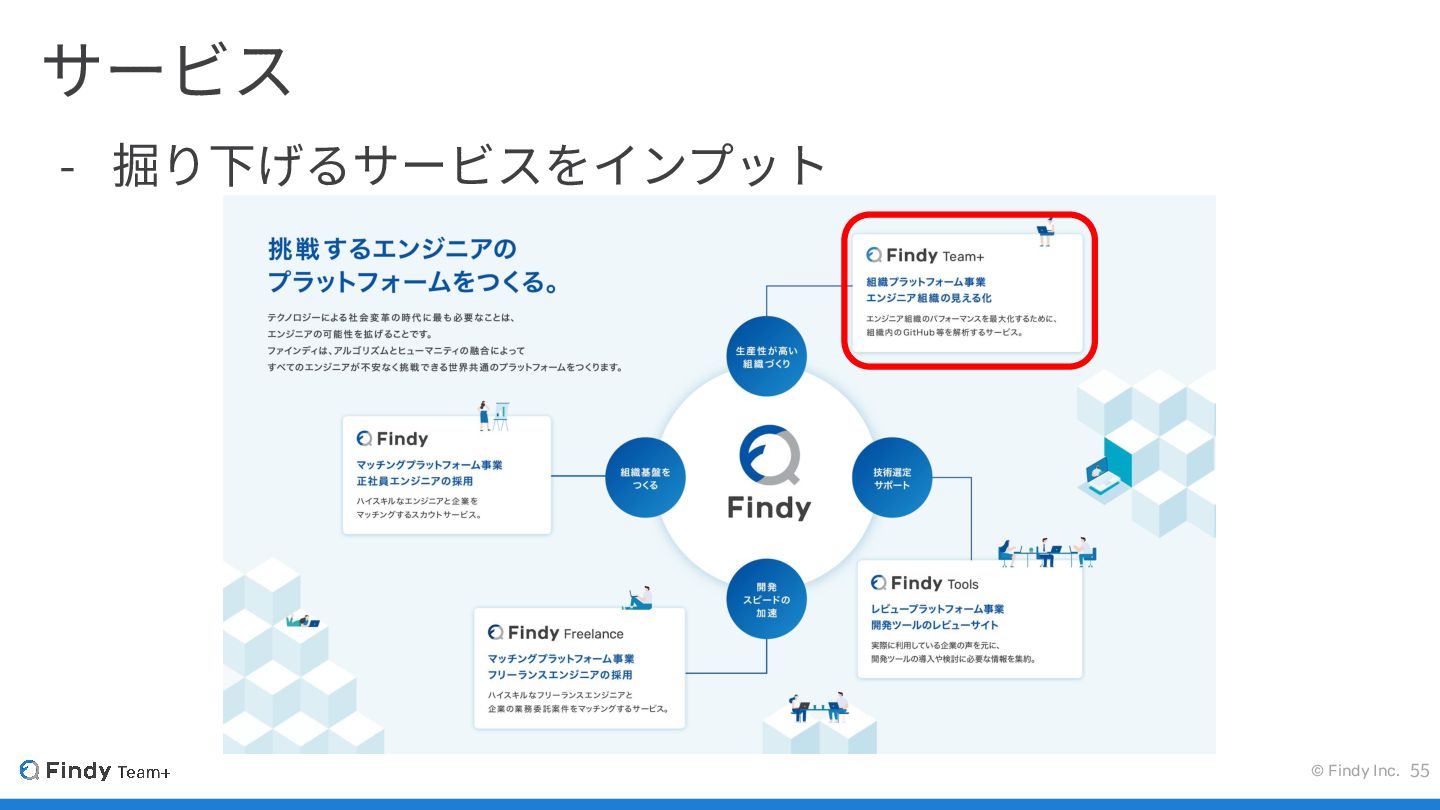Click 組織プラットフォーム事業 text in Team+ card
The width and height of the screenshot is (1440, 810).
[x=926, y=282]
